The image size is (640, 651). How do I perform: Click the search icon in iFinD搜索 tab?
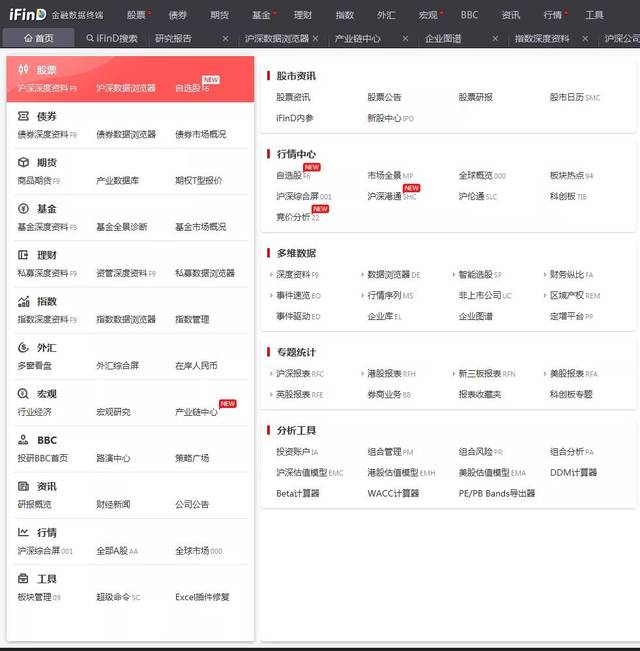(90, 38)
